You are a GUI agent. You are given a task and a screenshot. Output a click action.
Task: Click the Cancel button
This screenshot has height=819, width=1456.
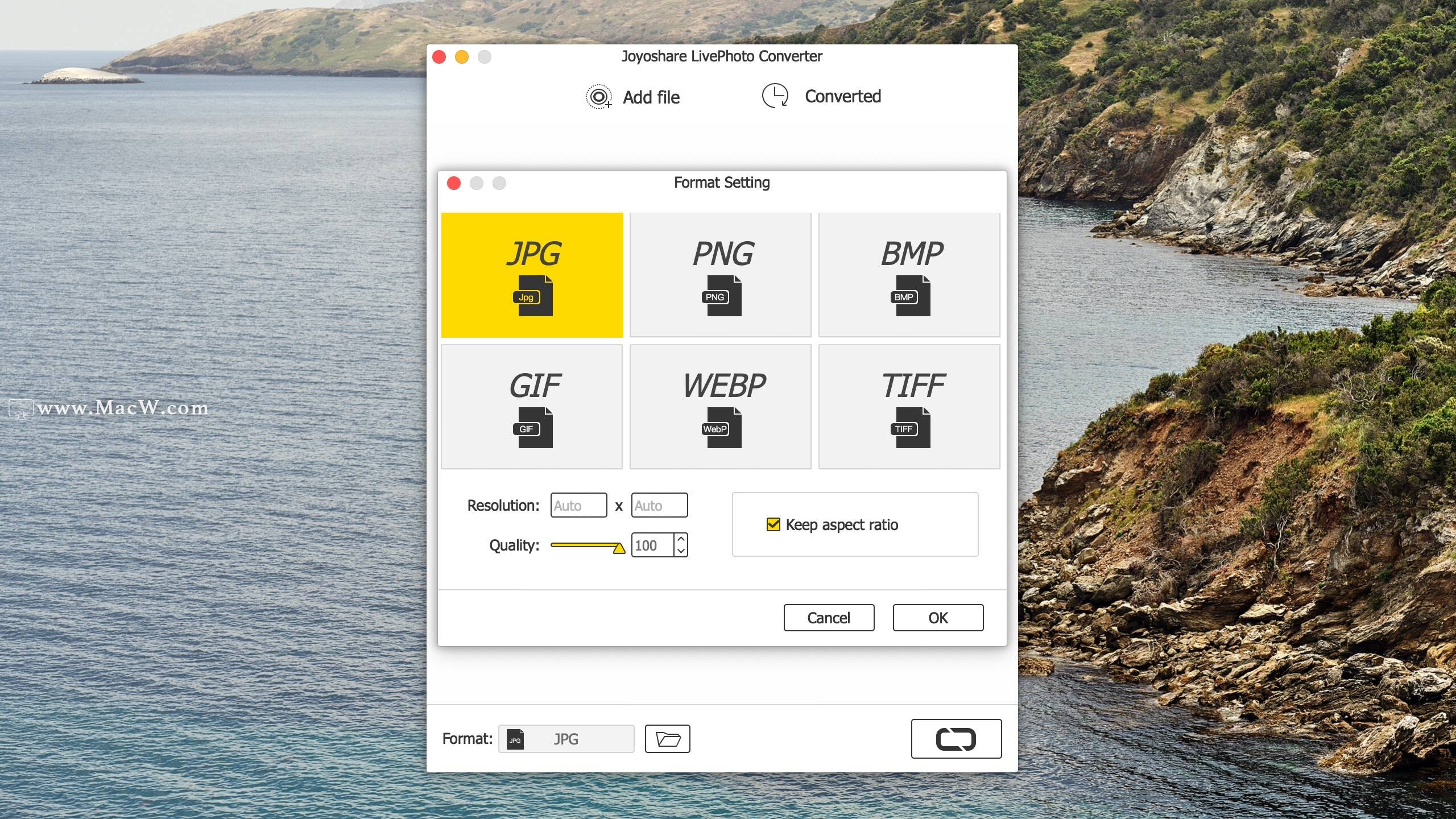tap(829, 618)
